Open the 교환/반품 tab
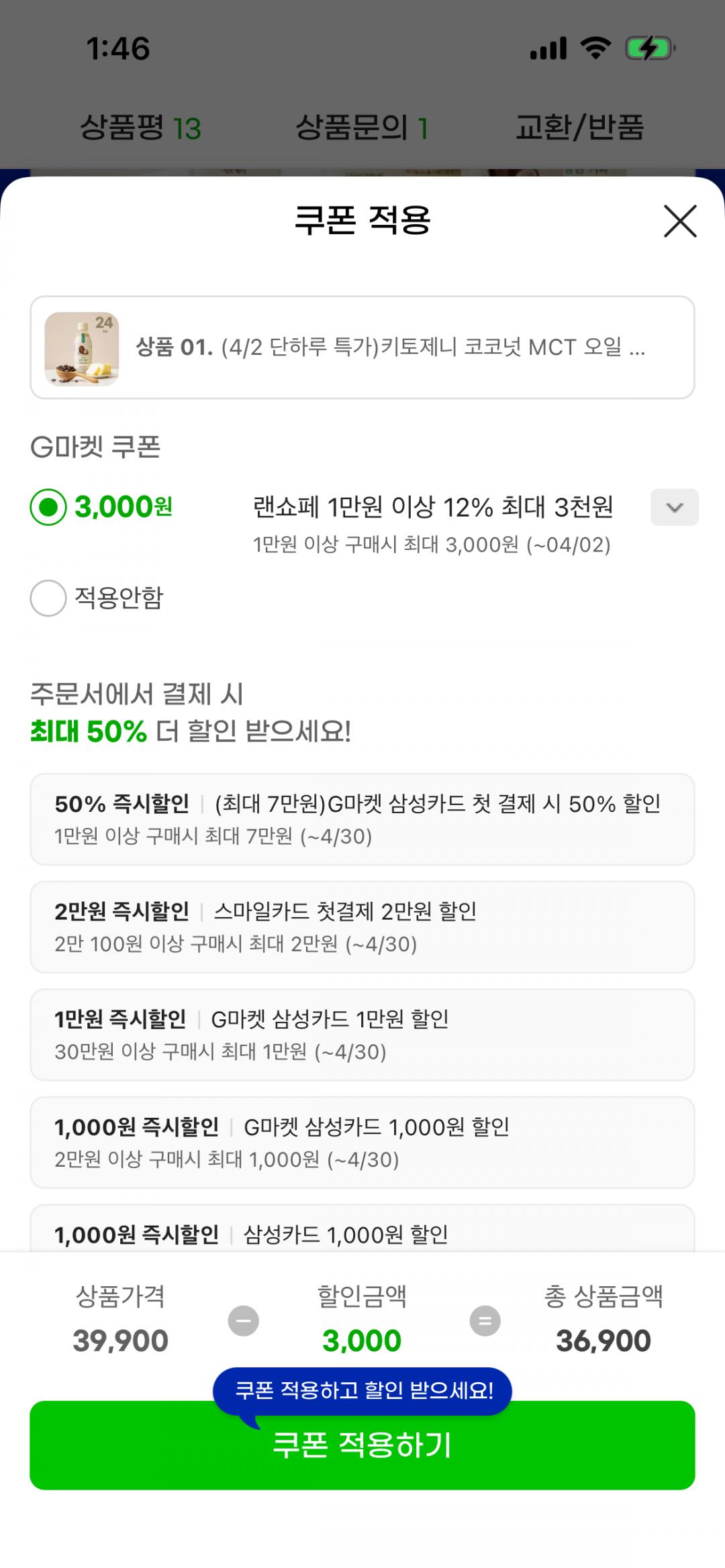 tap(579, 127)
